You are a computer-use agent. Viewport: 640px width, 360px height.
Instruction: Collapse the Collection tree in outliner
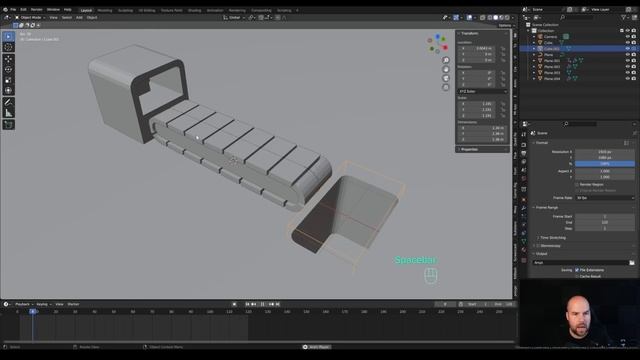[x=528, y=31]
